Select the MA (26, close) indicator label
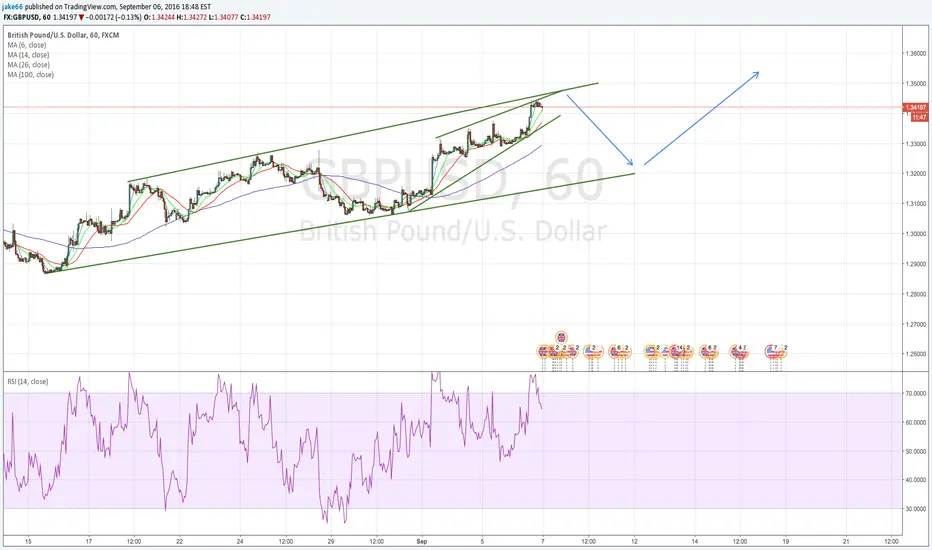Screen dimensions: 932x550 point(29,65)
